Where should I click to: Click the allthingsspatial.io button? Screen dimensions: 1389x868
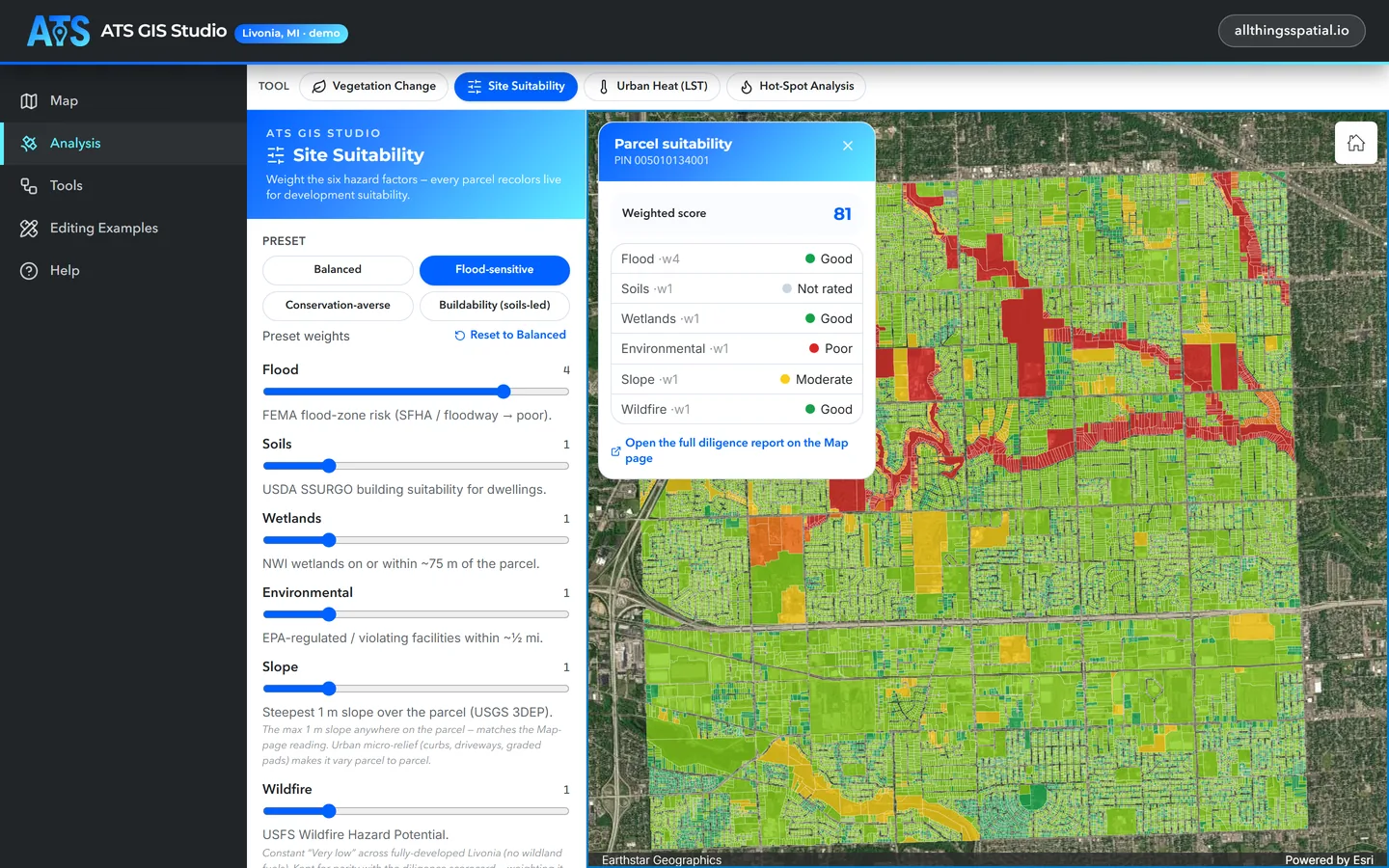point(1292,31)
